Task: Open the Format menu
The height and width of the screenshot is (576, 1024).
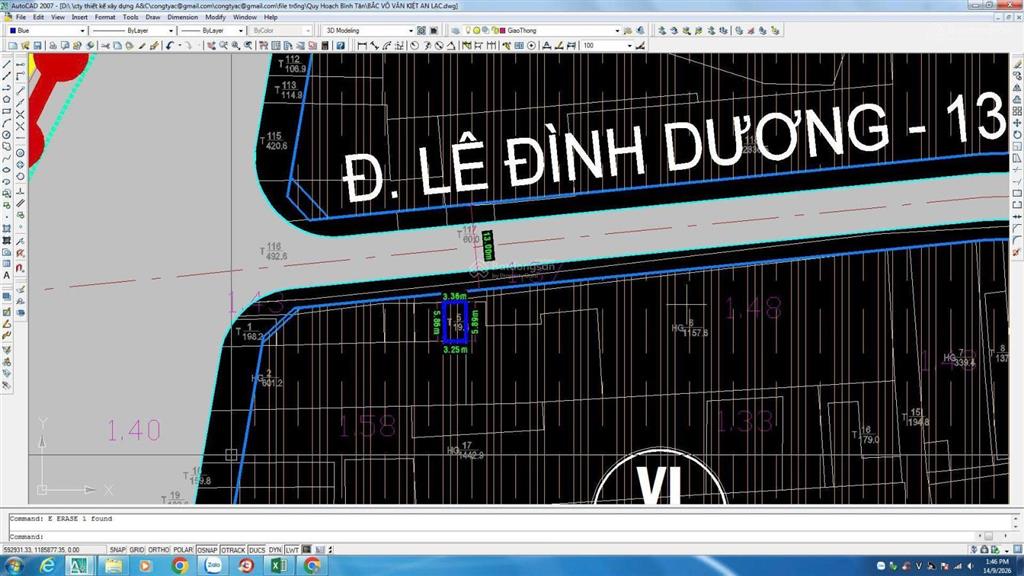Action: click(x=104, y=17)
